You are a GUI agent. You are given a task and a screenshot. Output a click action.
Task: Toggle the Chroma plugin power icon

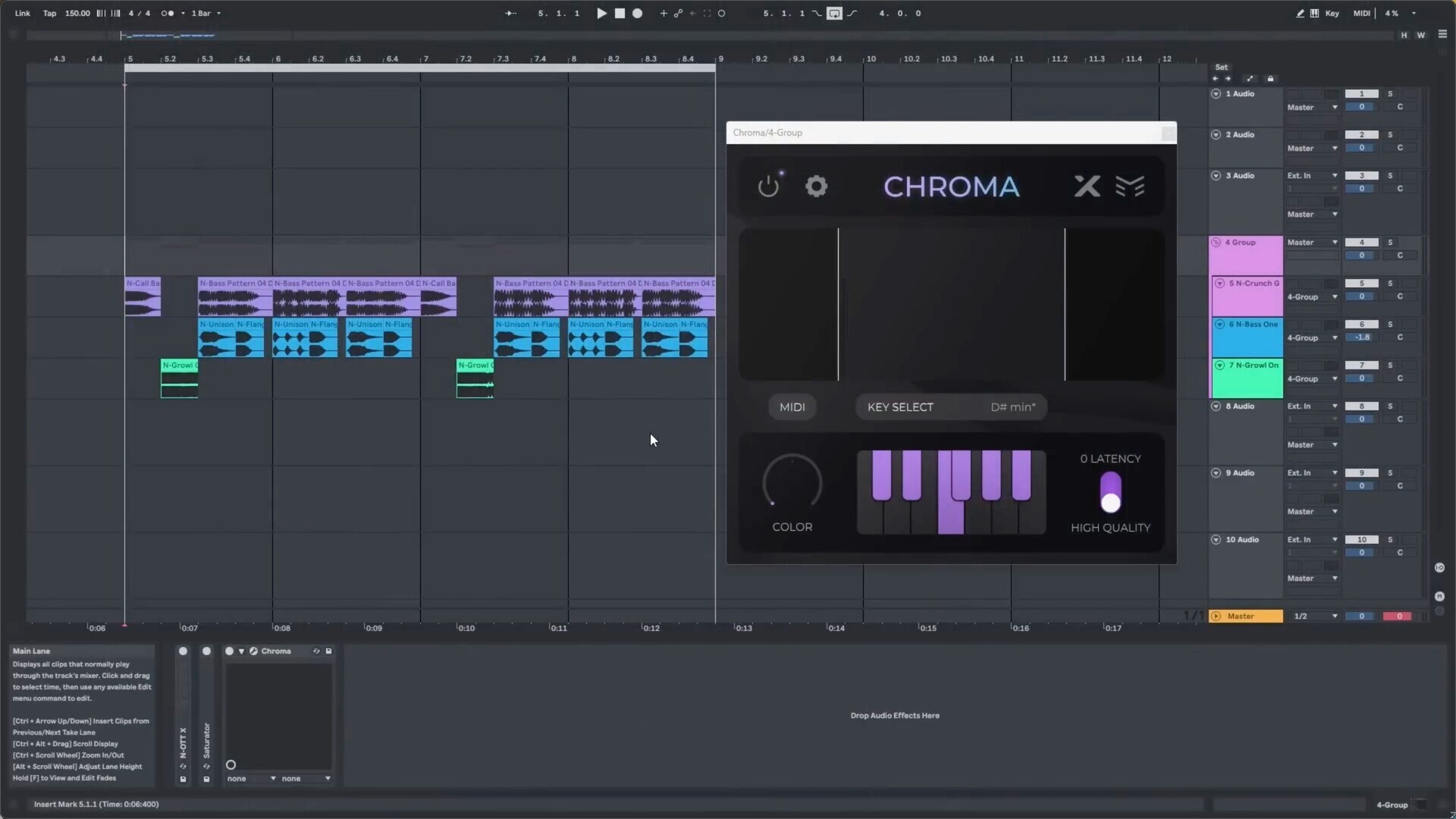tap(769, 186)
